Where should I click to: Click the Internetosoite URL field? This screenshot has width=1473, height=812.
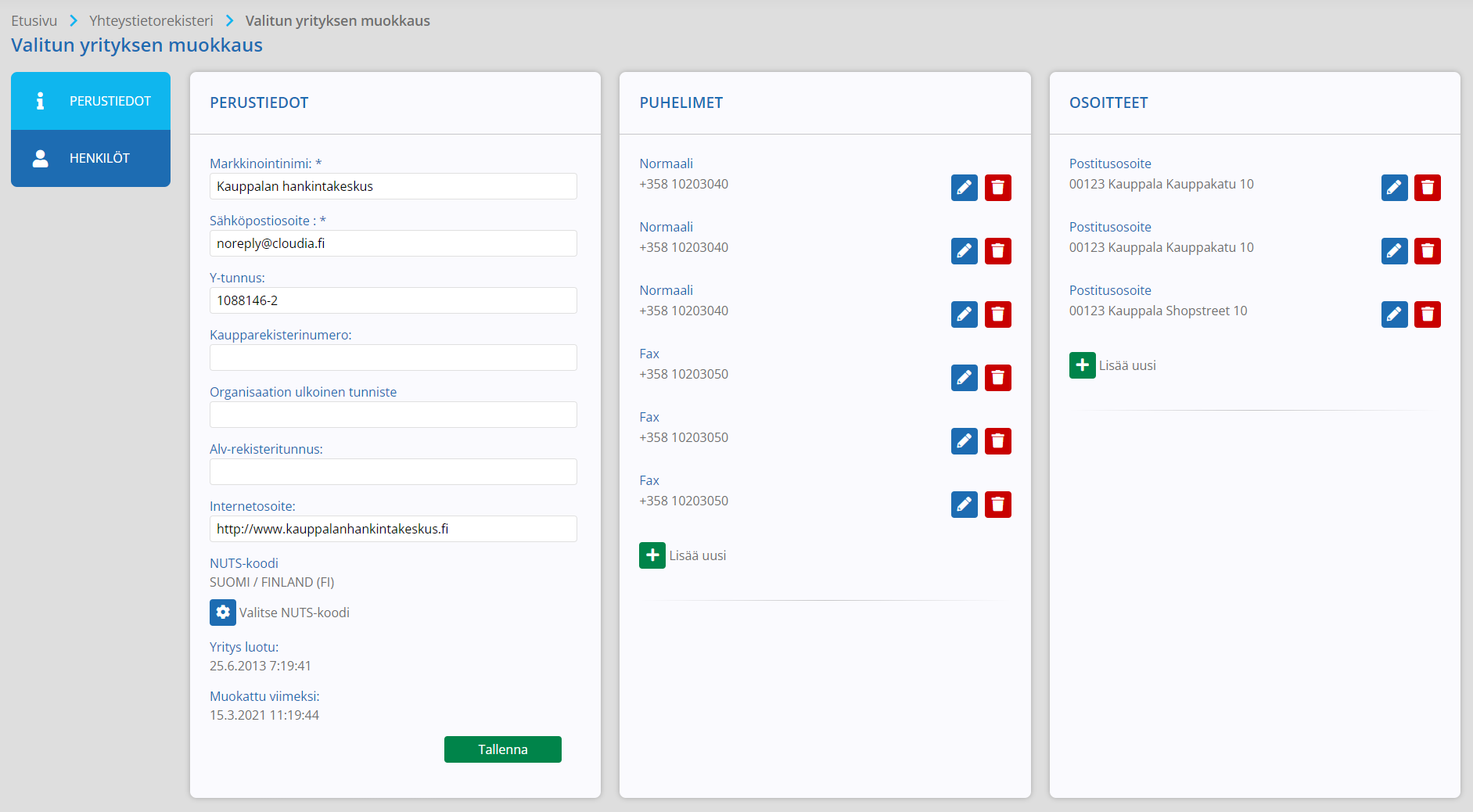tap(393, 529)
